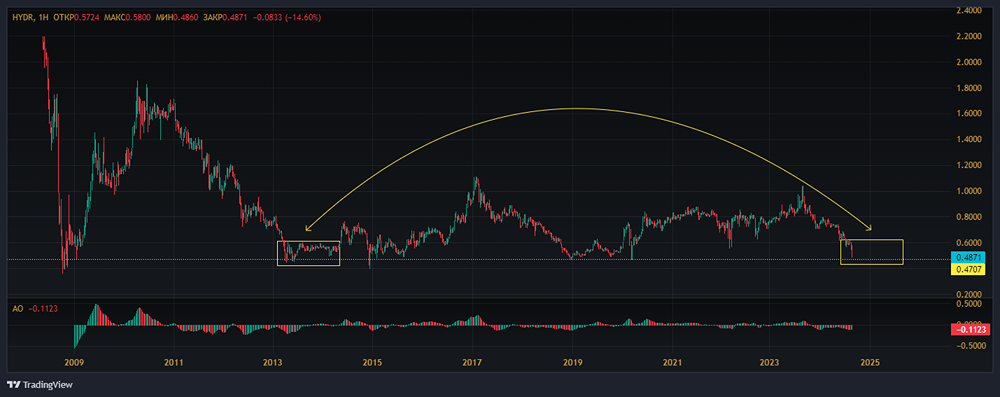Viewport: 1000px width, 397px height.
Task: Click 1.6000 on the price scale
Action: pyautogui.click(x=969, y=114)
